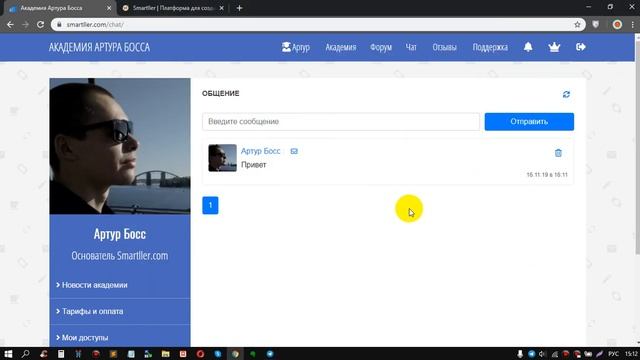Image resolution: width=640 pixels, height=360 pixels.
Task: Go back using browser back arrow
Action: click(10, 24)
